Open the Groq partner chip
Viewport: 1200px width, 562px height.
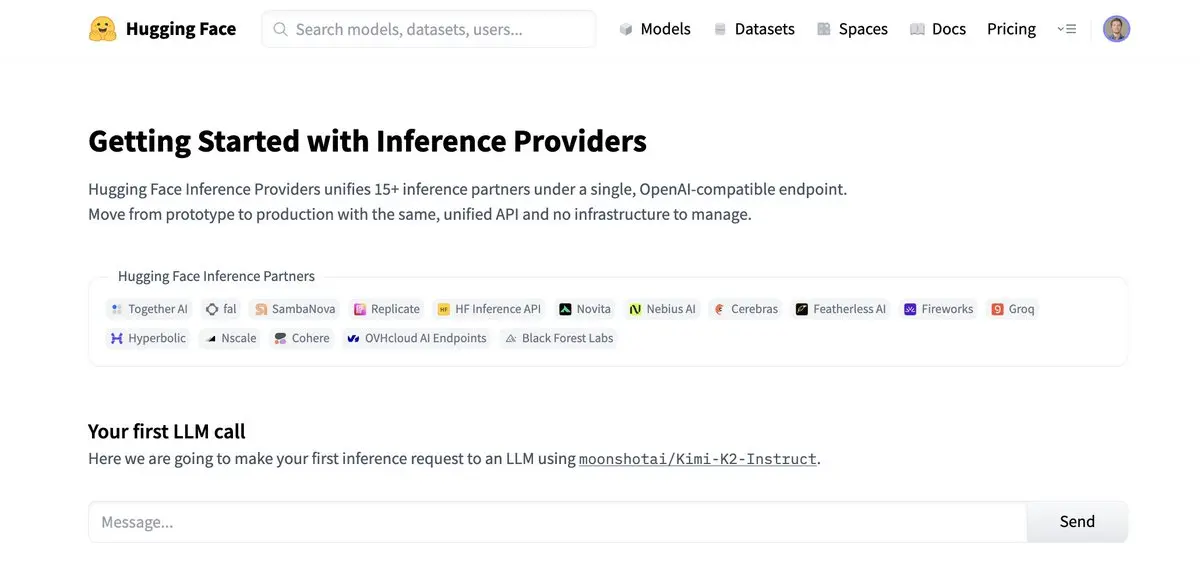pos(1013,309)
